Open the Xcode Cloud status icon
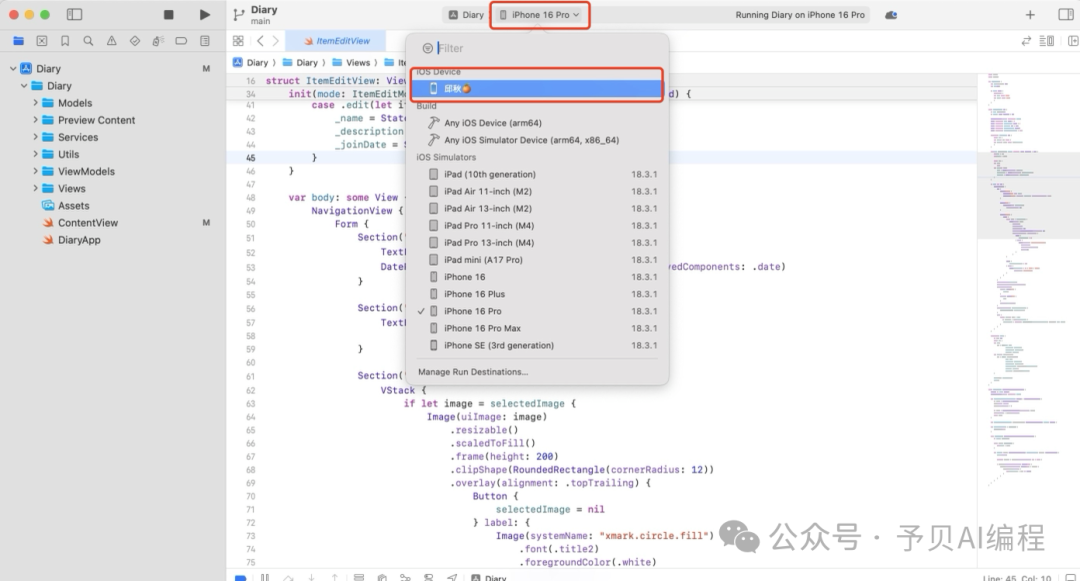1080x581 pixels. click(891, 14)
